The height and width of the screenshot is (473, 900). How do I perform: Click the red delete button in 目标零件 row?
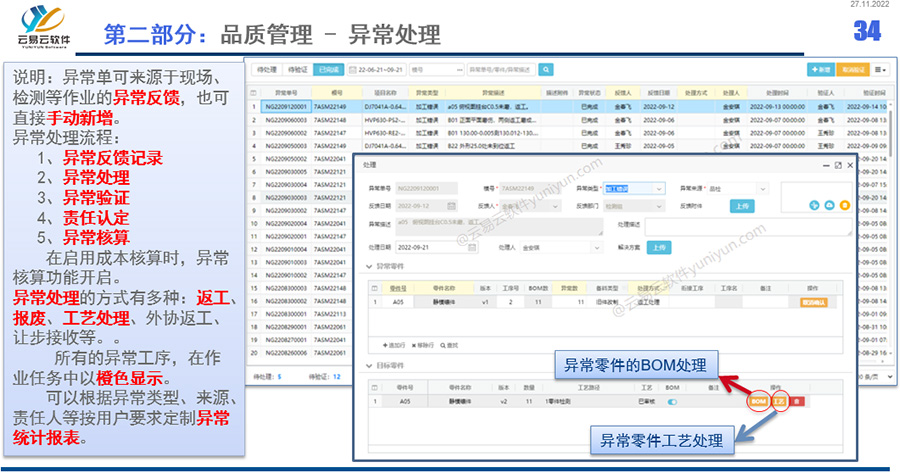[x=796, y=401]
